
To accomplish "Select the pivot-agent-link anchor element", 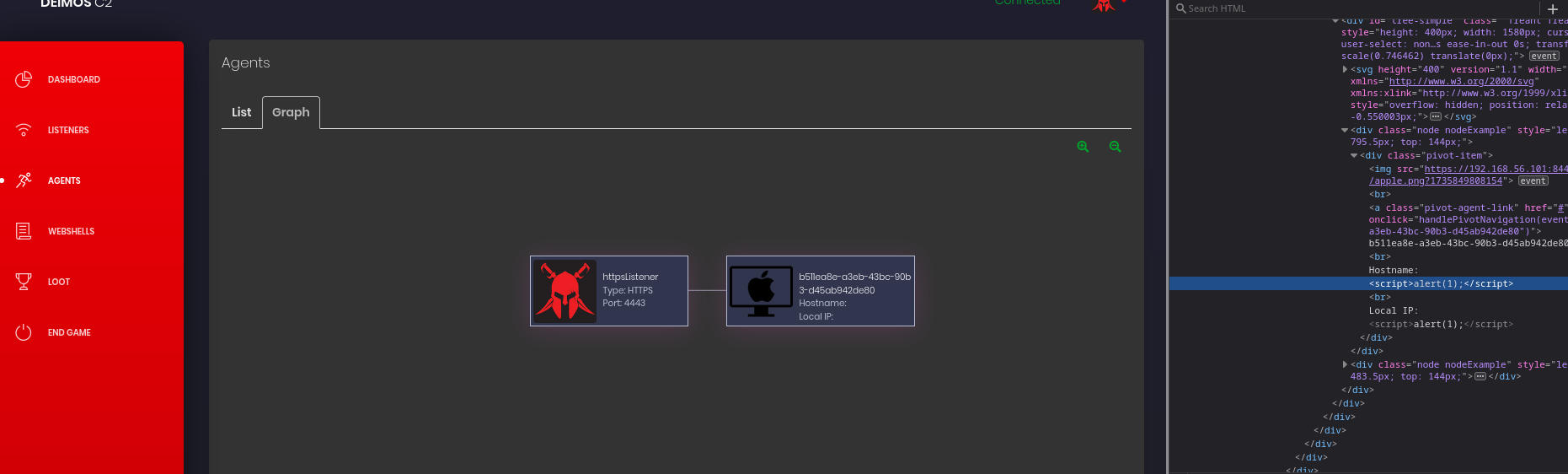I will [1468, 219].
